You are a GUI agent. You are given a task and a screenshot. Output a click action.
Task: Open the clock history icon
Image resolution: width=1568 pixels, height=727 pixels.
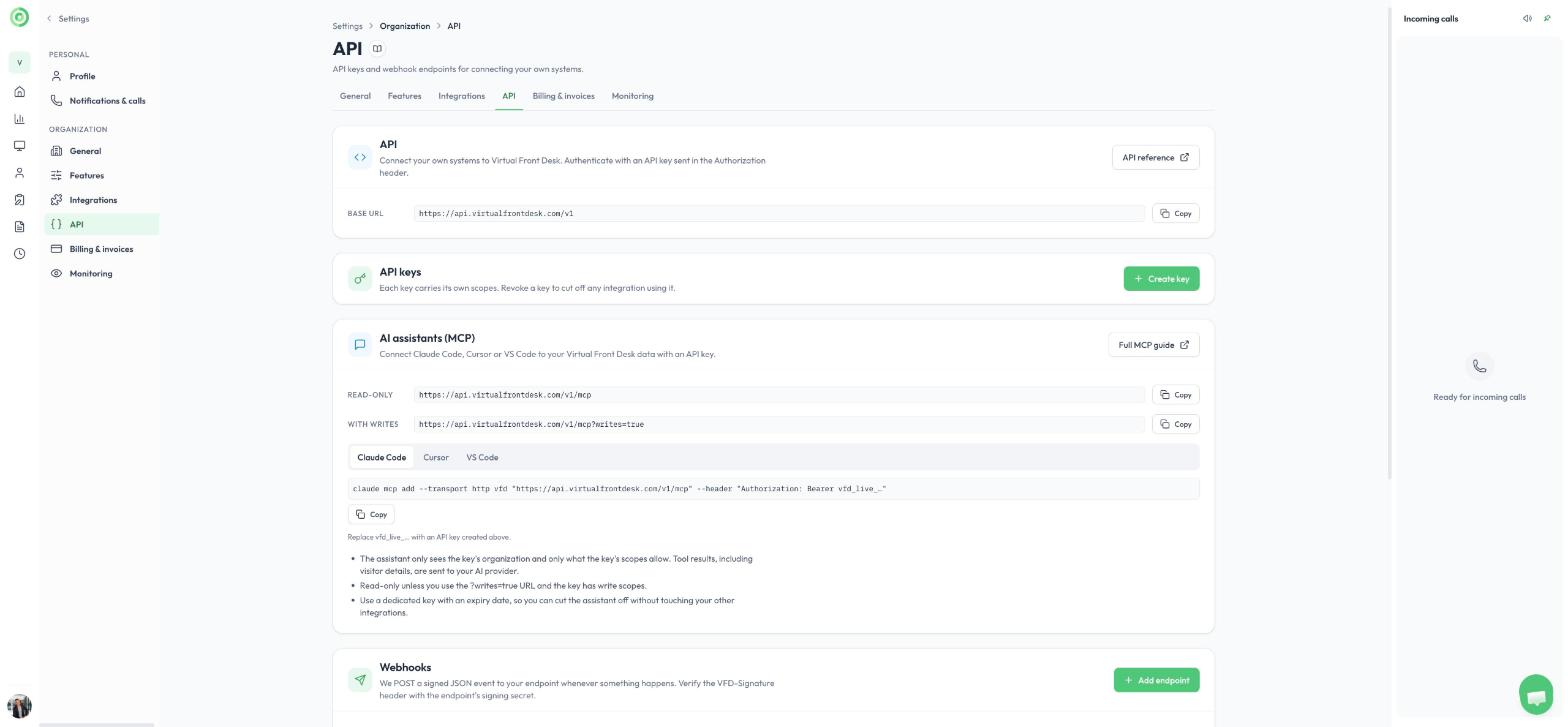tap(19, 254)
